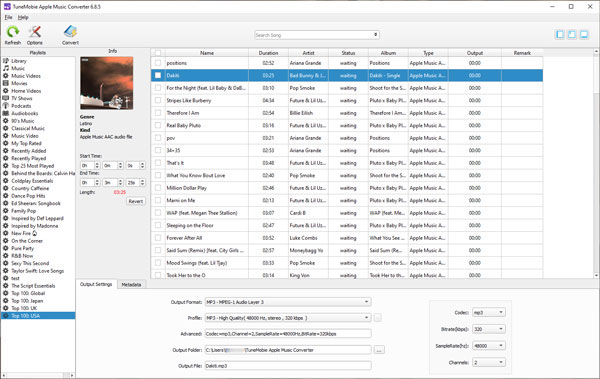The image size is (600, 379).
Task: Open the Output Format dropdown
Action: point(288,302)
